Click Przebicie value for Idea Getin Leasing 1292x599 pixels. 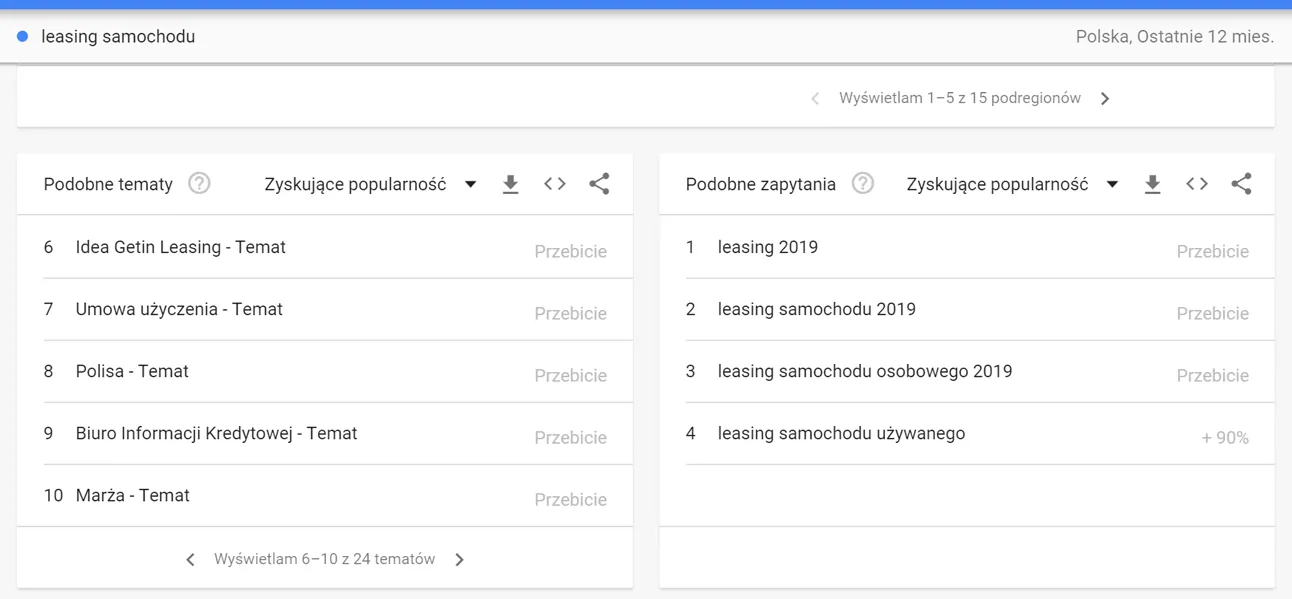[x=570, y=252]
